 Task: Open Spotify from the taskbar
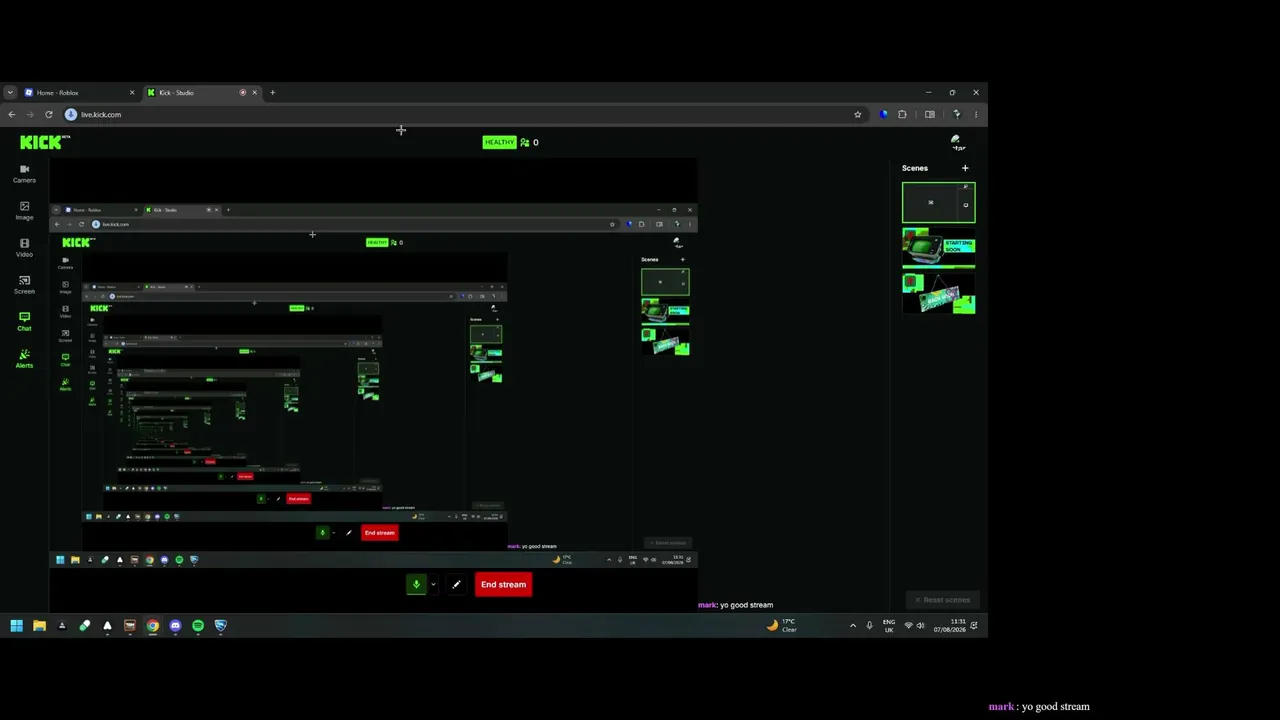198,626
